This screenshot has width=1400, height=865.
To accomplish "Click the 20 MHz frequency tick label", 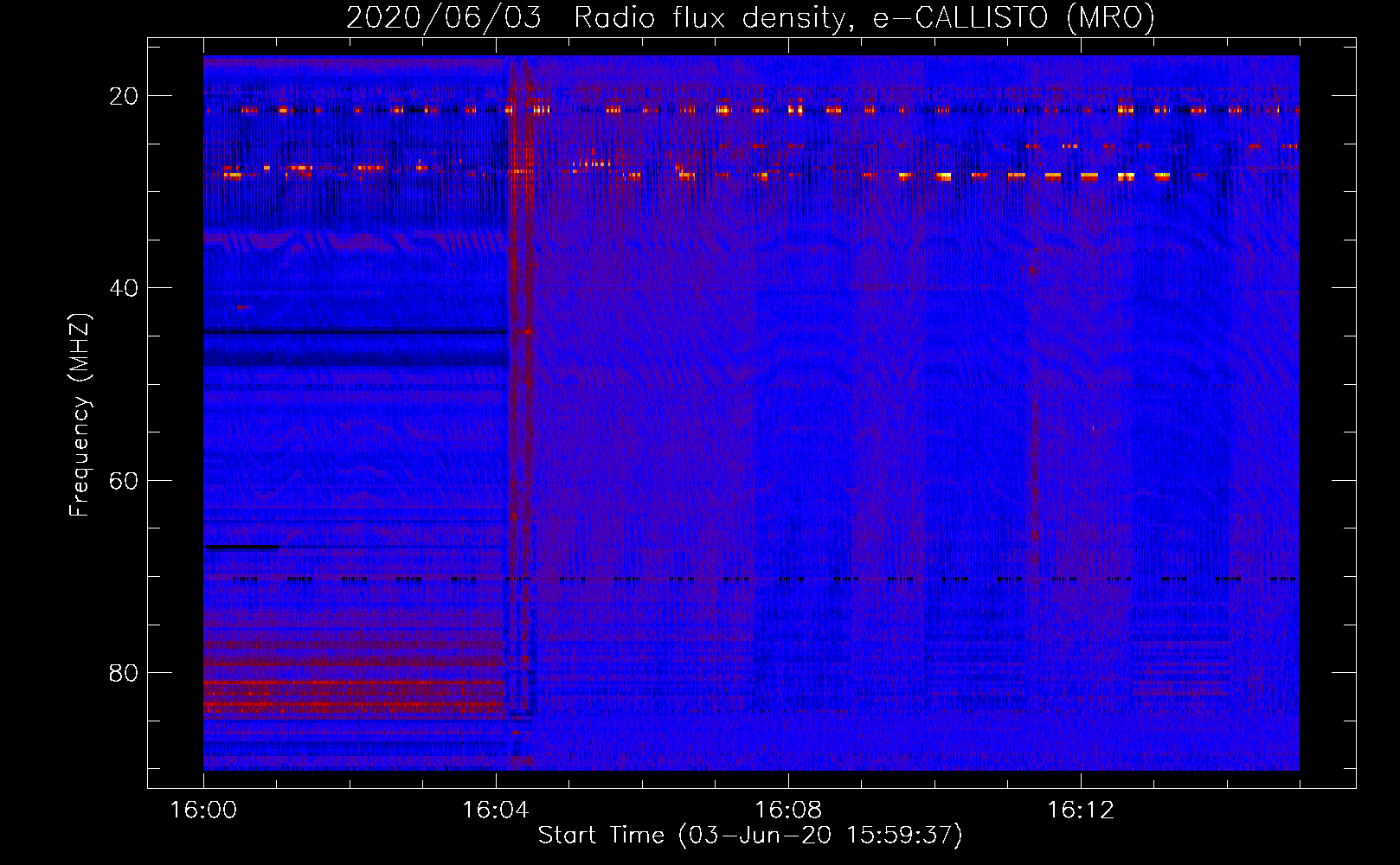I will point(124,96).
